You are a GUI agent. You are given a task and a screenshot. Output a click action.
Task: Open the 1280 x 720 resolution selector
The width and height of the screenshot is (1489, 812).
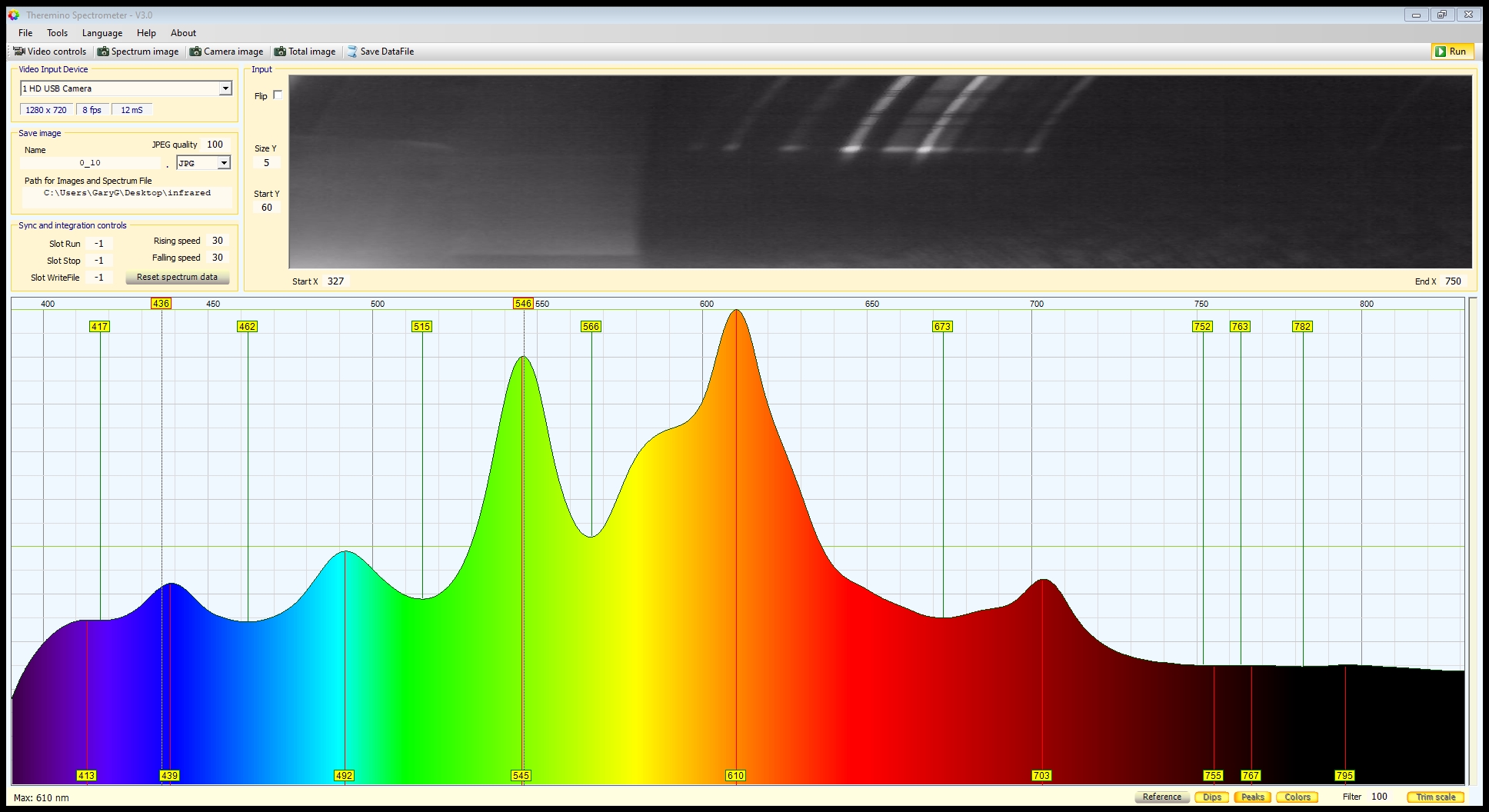46,110
